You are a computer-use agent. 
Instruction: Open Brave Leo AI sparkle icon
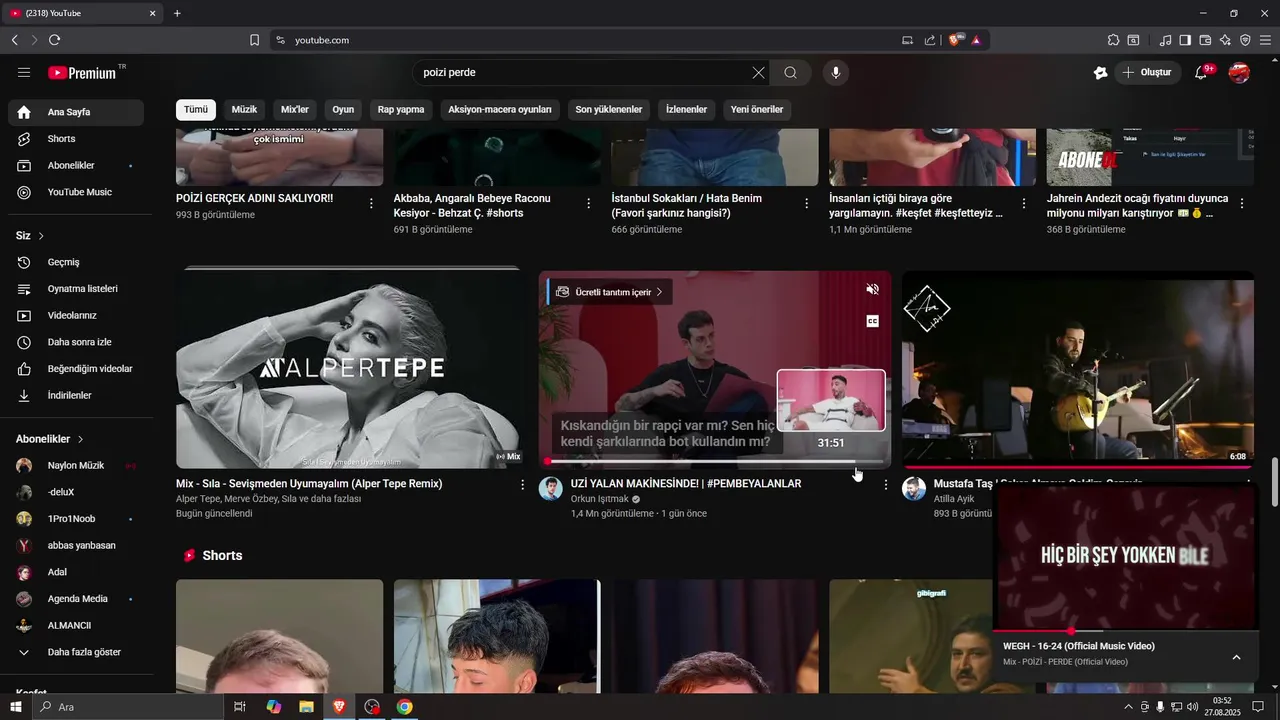point(1225,40)
